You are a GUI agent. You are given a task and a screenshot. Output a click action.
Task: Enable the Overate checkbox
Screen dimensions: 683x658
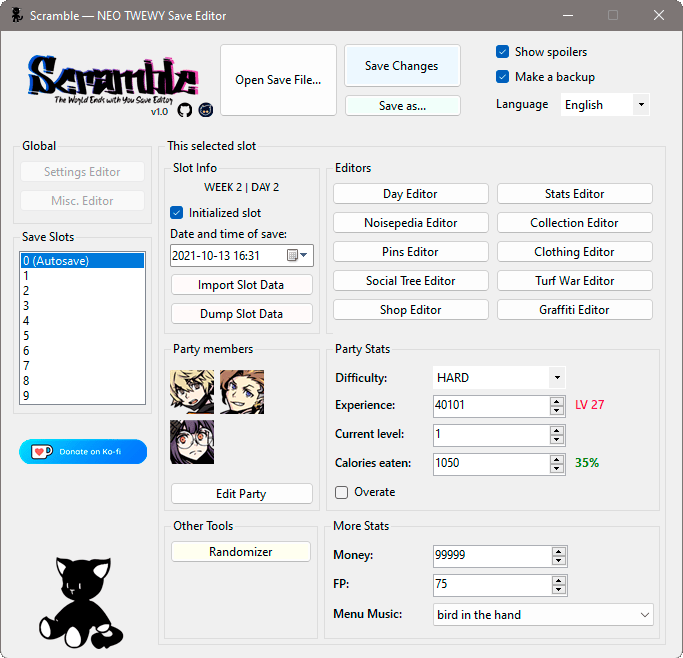point(342,492)
